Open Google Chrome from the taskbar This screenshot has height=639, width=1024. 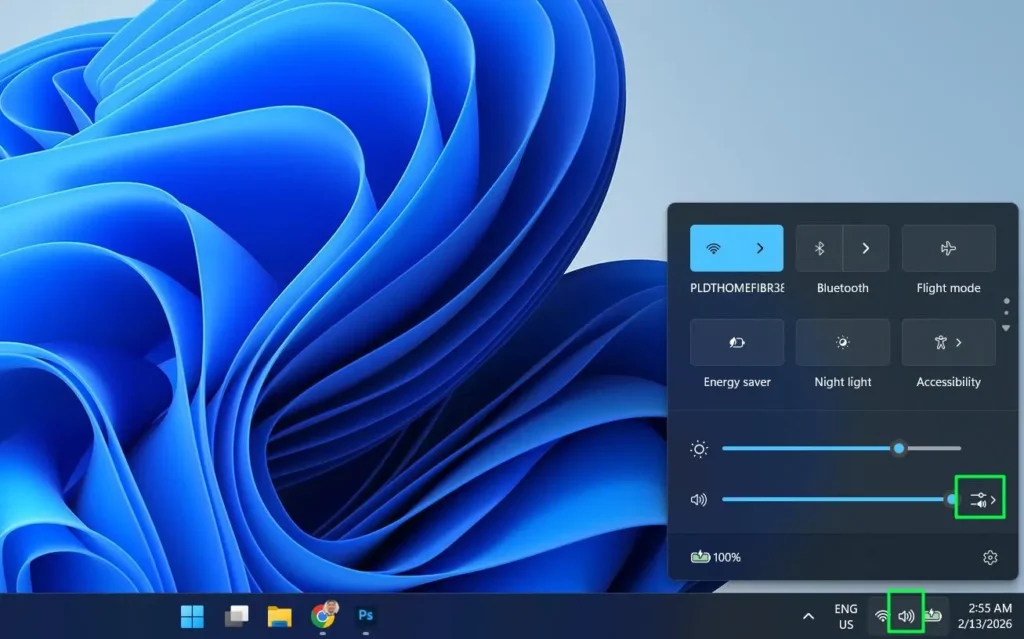point(322,617)
